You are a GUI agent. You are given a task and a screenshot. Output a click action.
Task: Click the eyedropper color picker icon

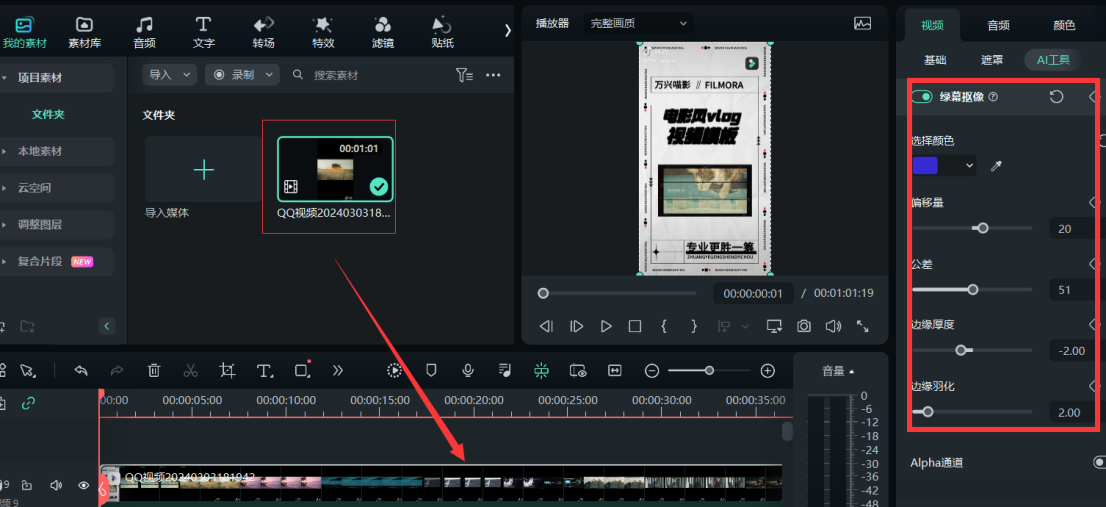coord(996,166)
